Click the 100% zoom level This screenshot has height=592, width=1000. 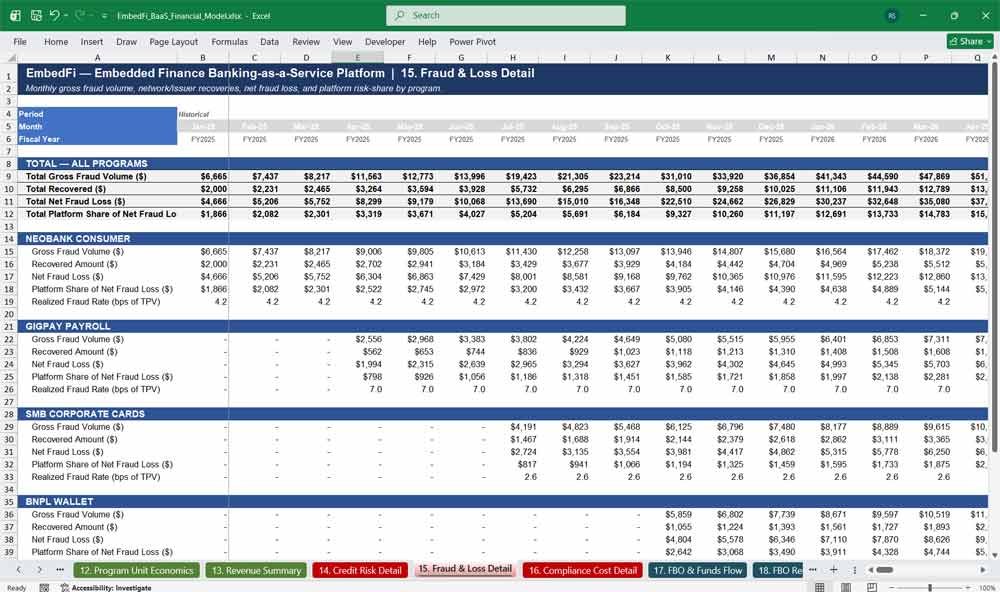987,588
